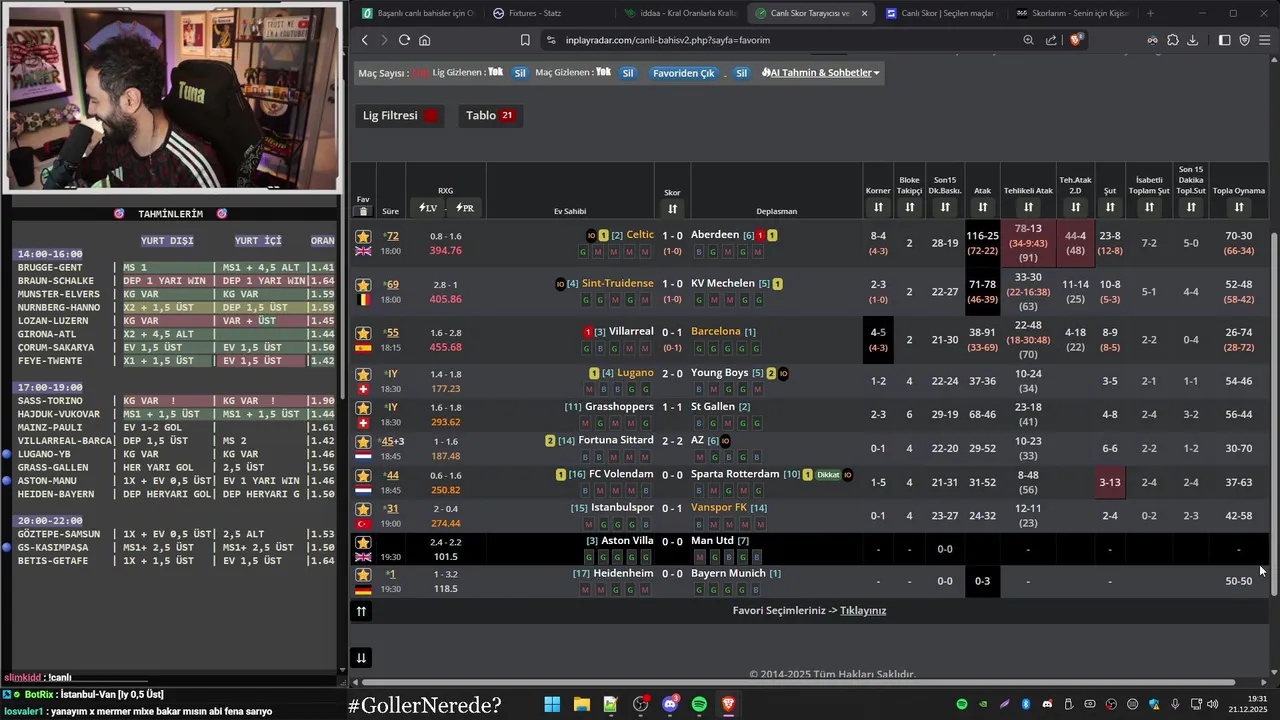Click the streamer webcam thumbnail
The width and height of the screenshot is (1280, 720).
(171, 97)
